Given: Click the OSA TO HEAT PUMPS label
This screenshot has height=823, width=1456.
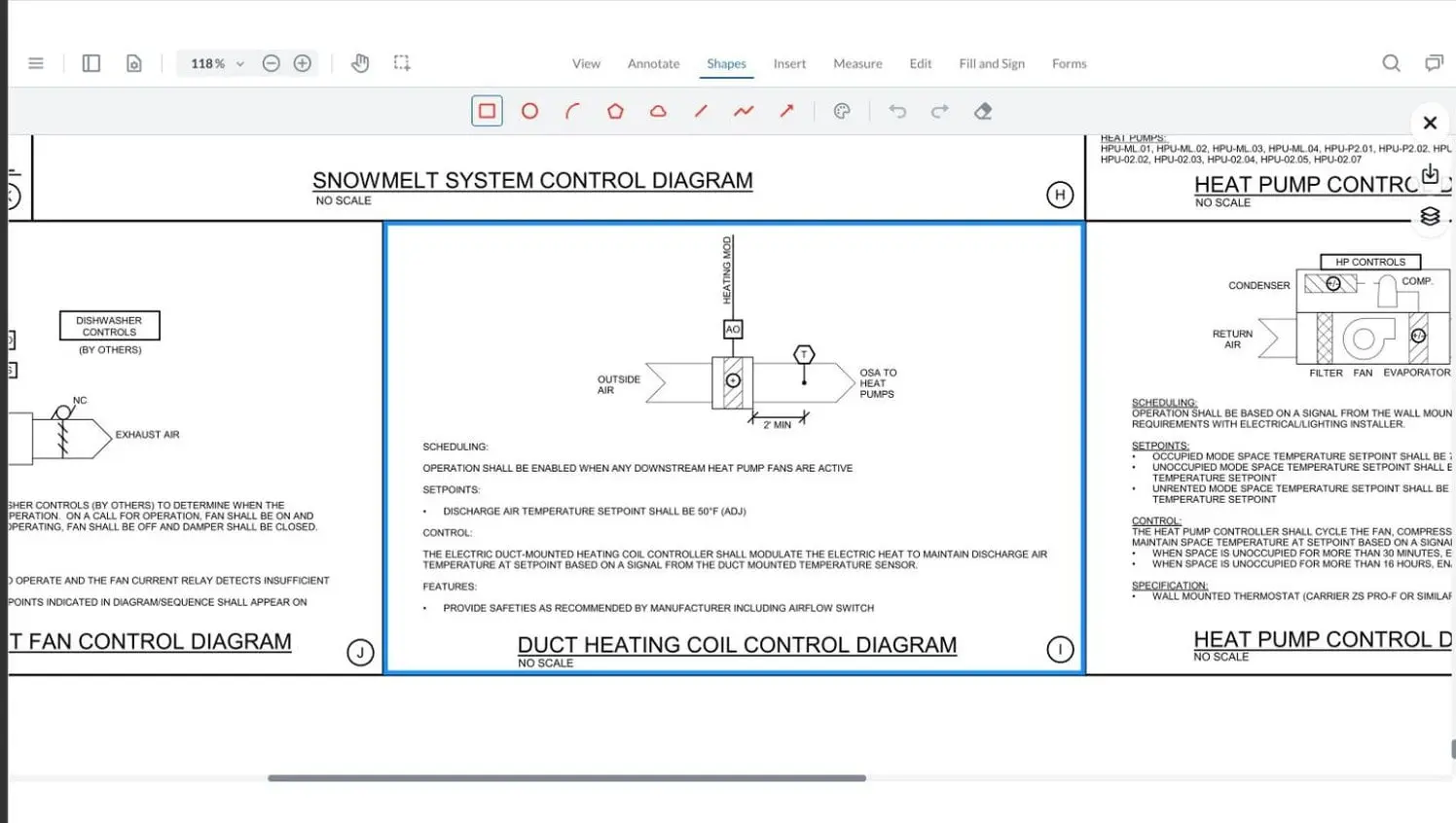Looking at the screenshot, I should point(878,383).
